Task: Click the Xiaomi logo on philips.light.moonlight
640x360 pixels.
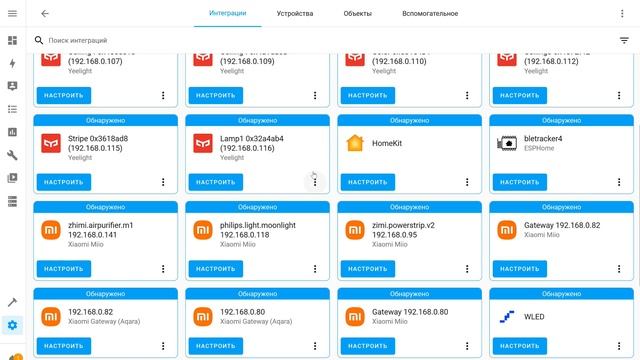Action: (x=203, y=230)
